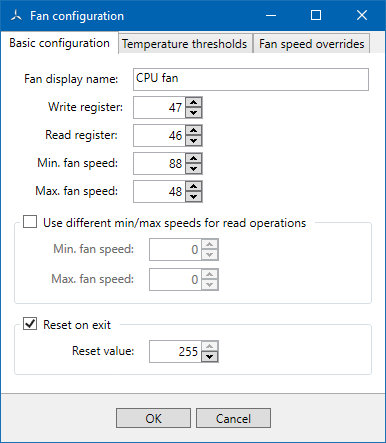
Task: Switch to the Temperature thresholds tab
Action: (x=184, y=44)
